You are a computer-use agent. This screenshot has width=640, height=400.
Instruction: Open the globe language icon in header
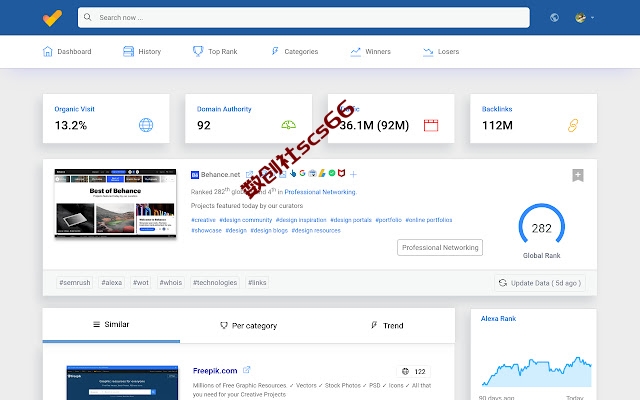[x=554, y=18]
